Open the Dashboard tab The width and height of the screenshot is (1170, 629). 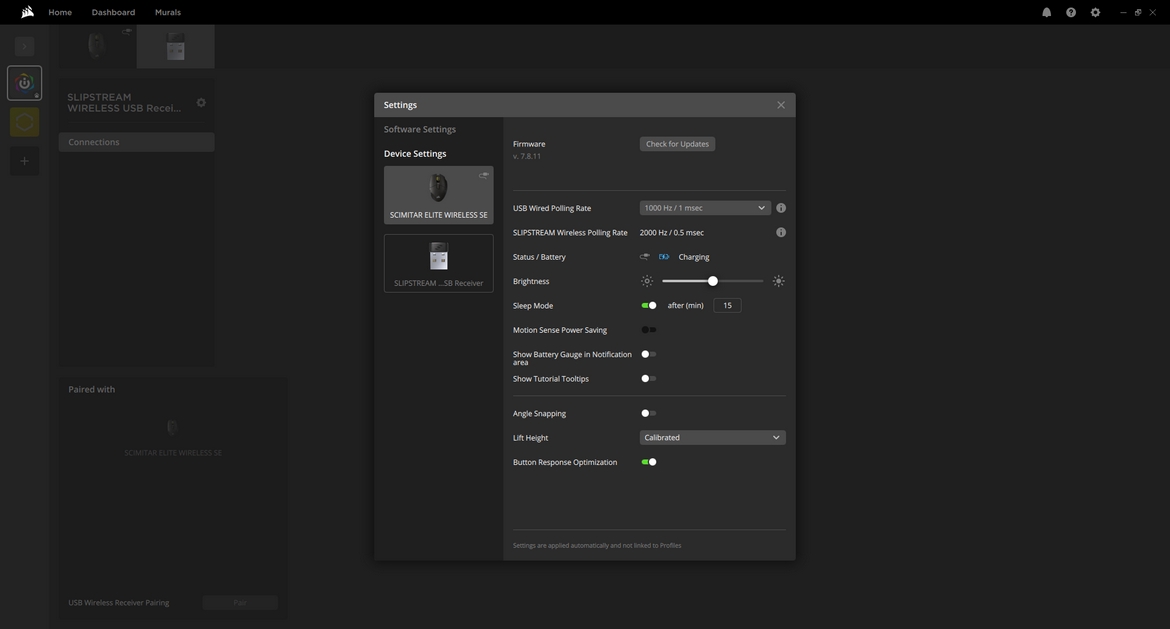(x=113, y=13)
